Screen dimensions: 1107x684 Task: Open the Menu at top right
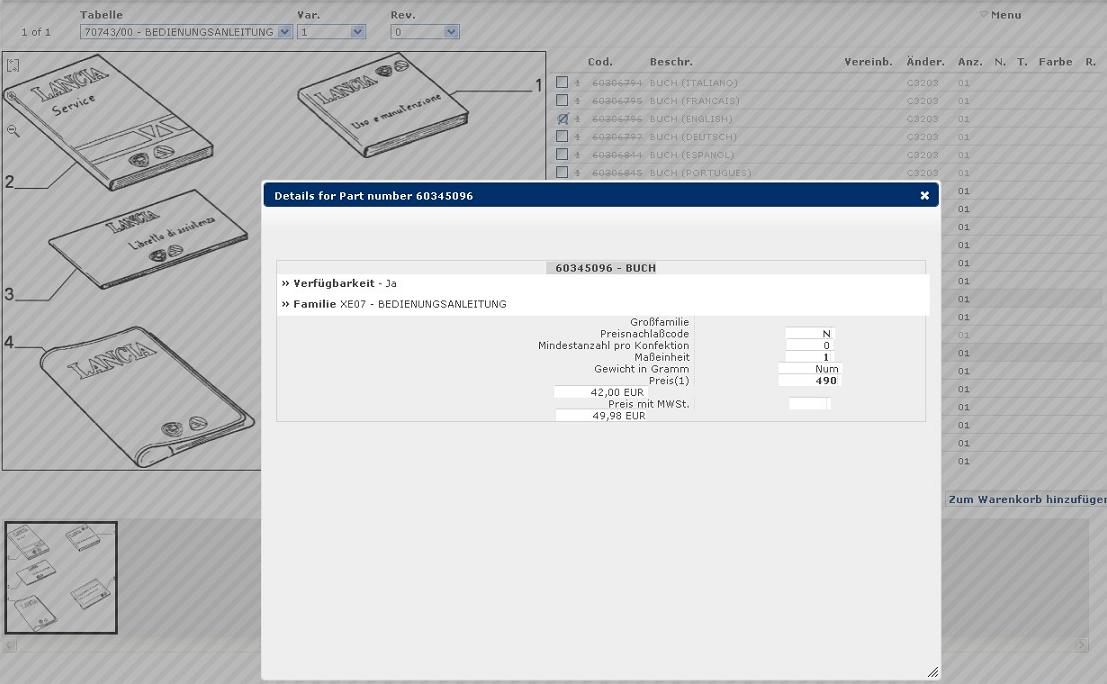(x=1005, y=15)
